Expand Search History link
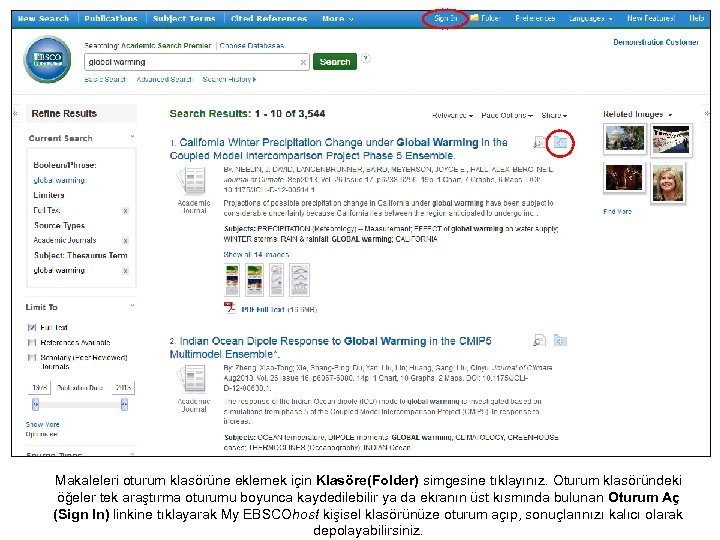The image size is (720, 540). [229, 79]
